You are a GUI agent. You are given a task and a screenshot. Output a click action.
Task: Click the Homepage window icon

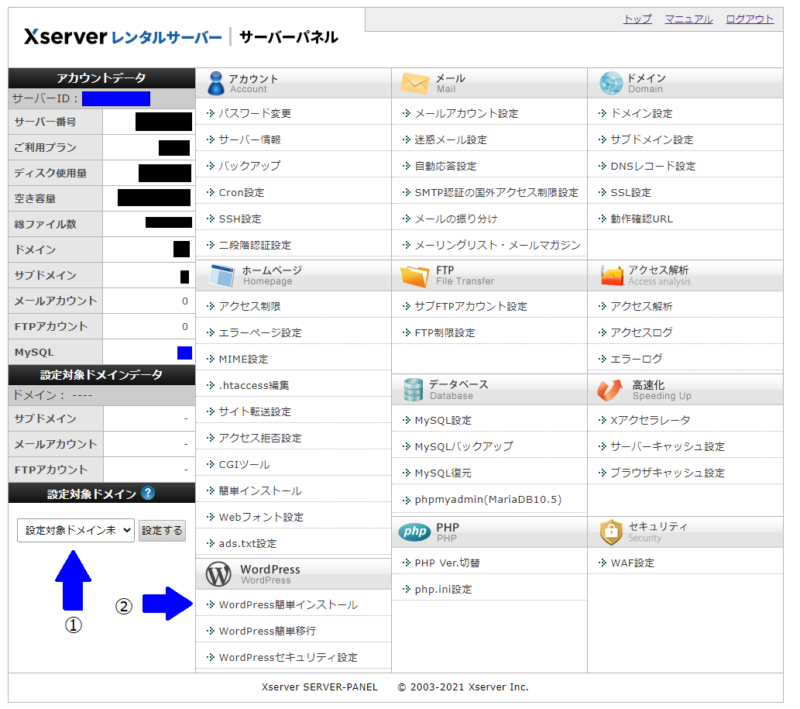coord(222,275)
